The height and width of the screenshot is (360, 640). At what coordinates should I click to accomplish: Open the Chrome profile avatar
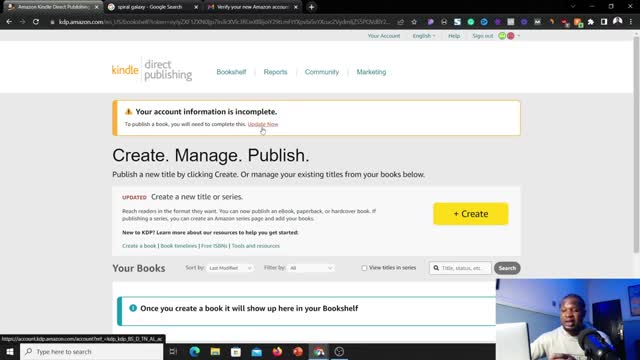pos(618,21)
